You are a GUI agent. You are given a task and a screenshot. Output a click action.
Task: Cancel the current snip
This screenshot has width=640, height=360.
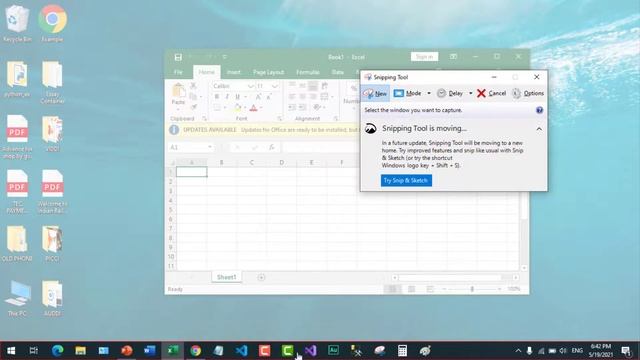pos(491,93)
